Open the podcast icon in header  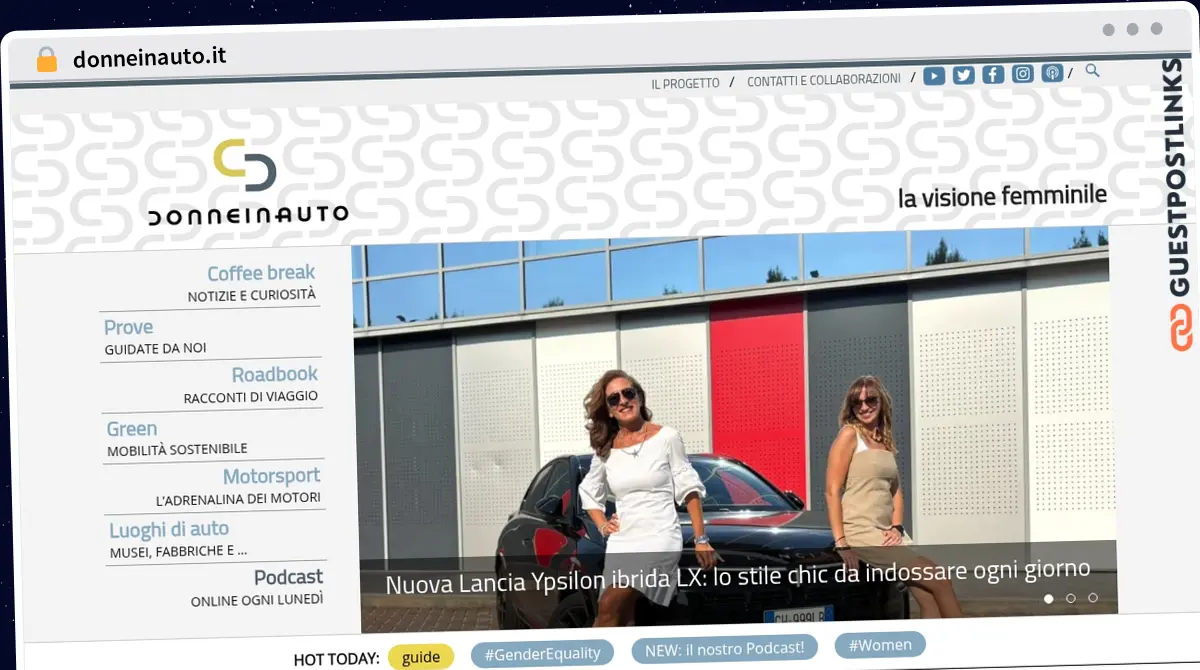coord(1052,73)
